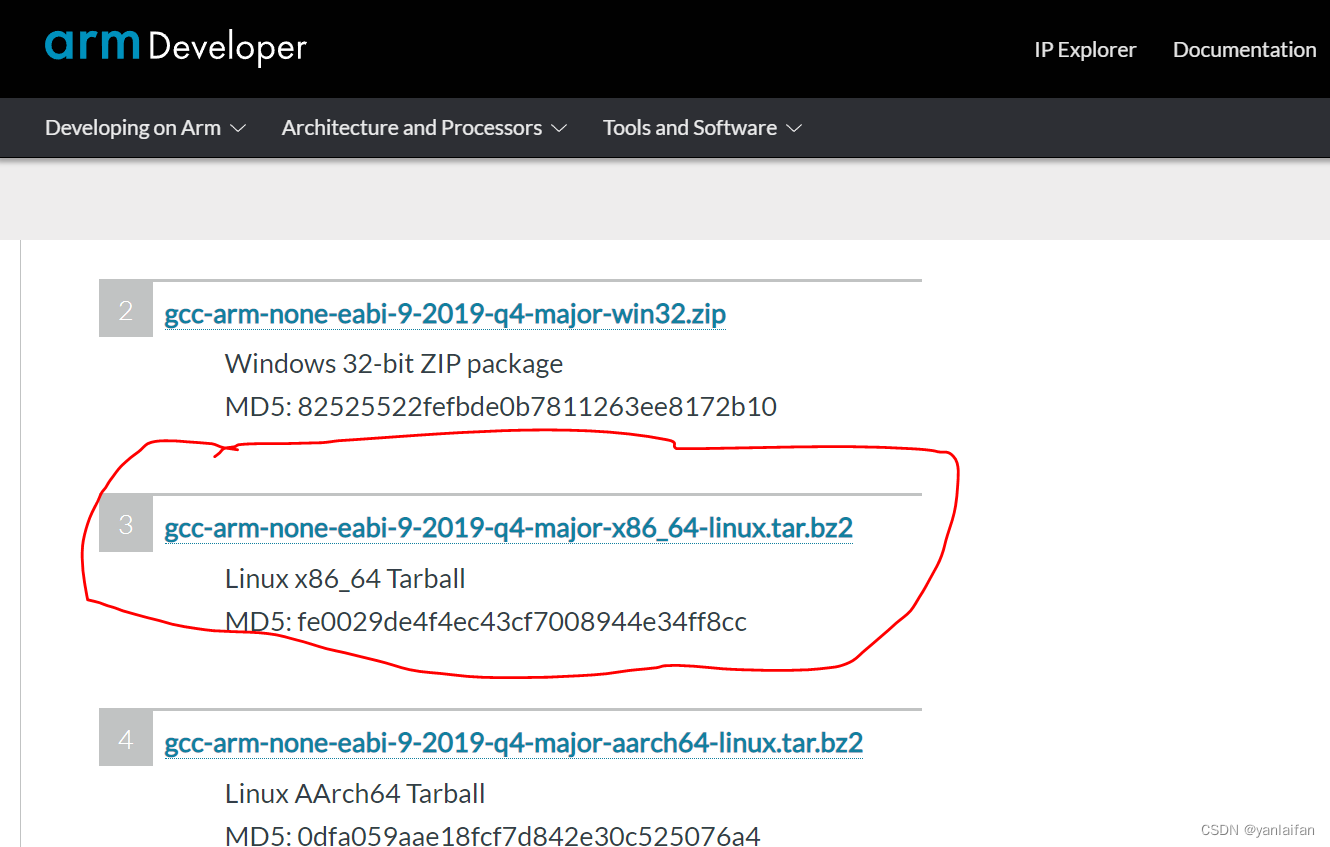Click the Architecture and Processors nav entry

pos(423,127)
